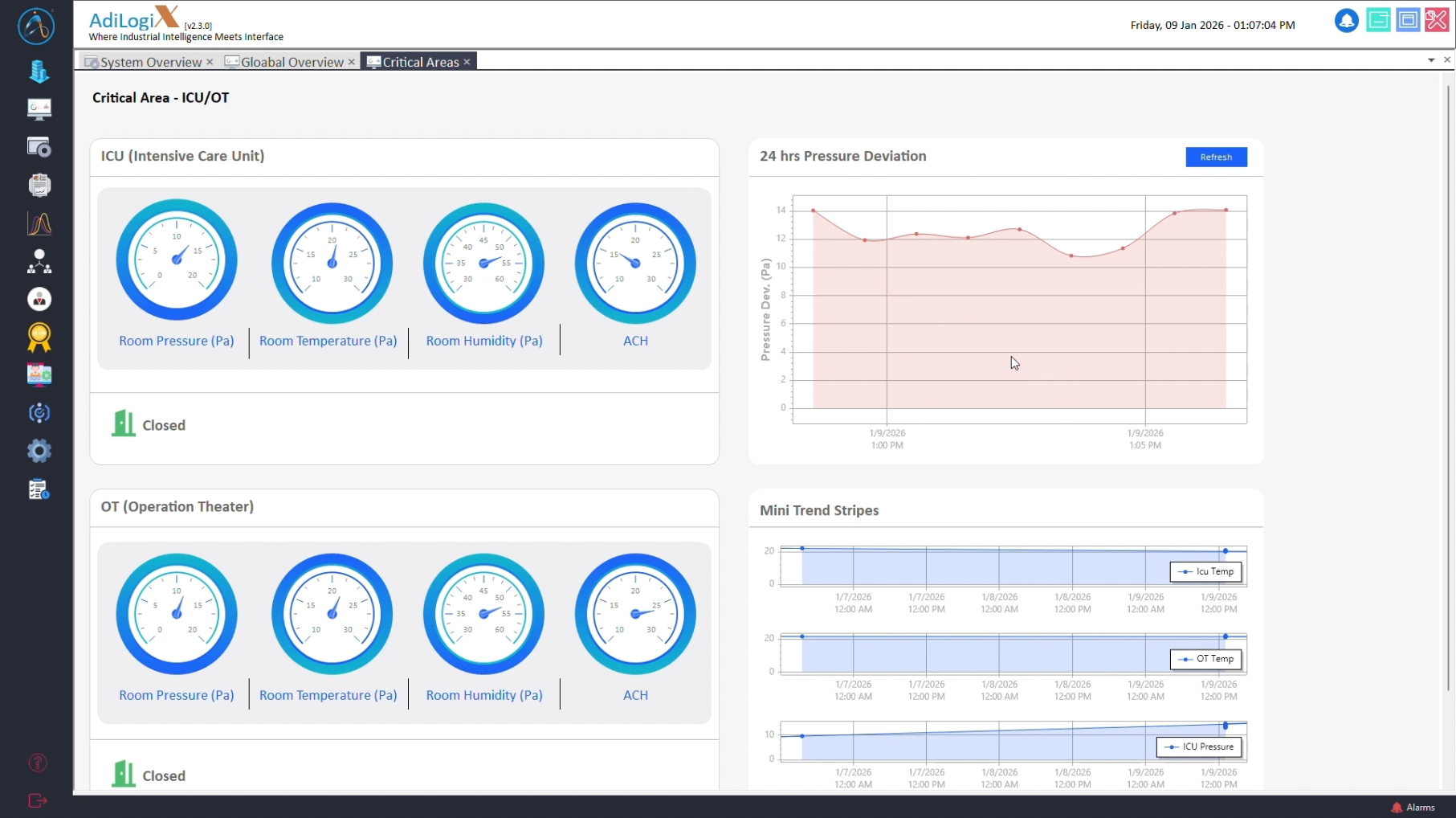Switch to the Gloabal Overview tab
Viewport: 1456px width, 818px height.
292,62
